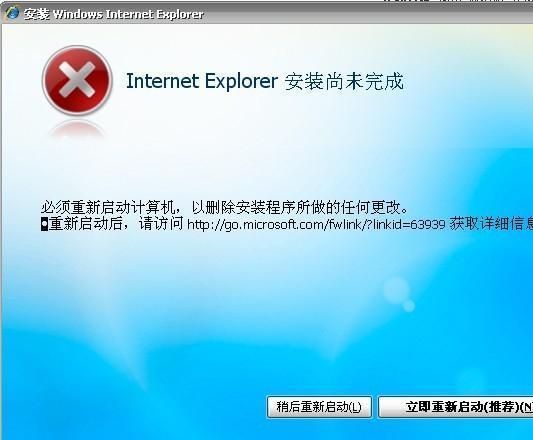Image resolution: width=533 pixels, height=440 pixels.
Task: Click the Internet Explorer logo in title bar
Action: (x=13, y=14)
